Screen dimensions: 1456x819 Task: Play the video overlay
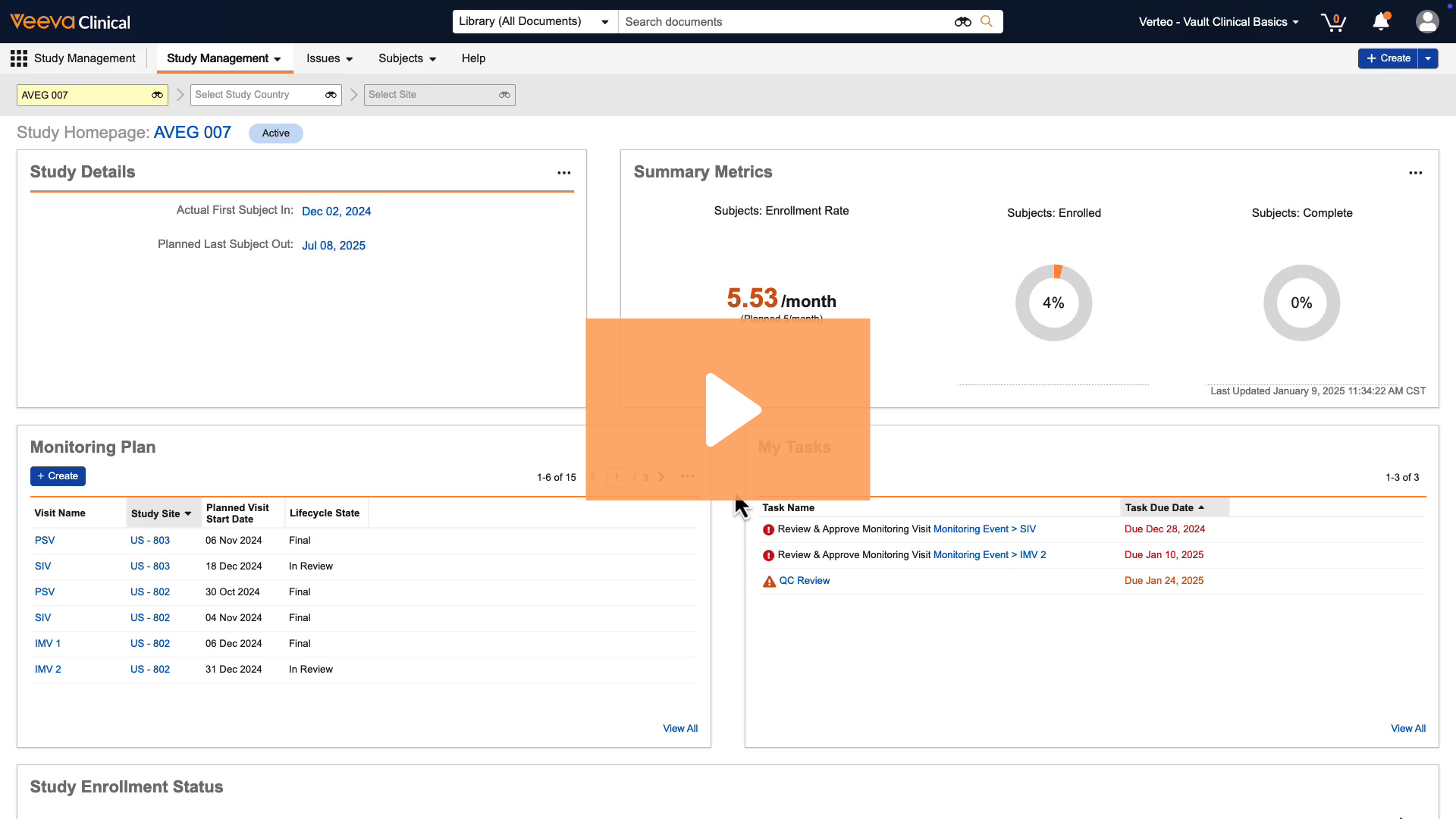tap(728, 409)
